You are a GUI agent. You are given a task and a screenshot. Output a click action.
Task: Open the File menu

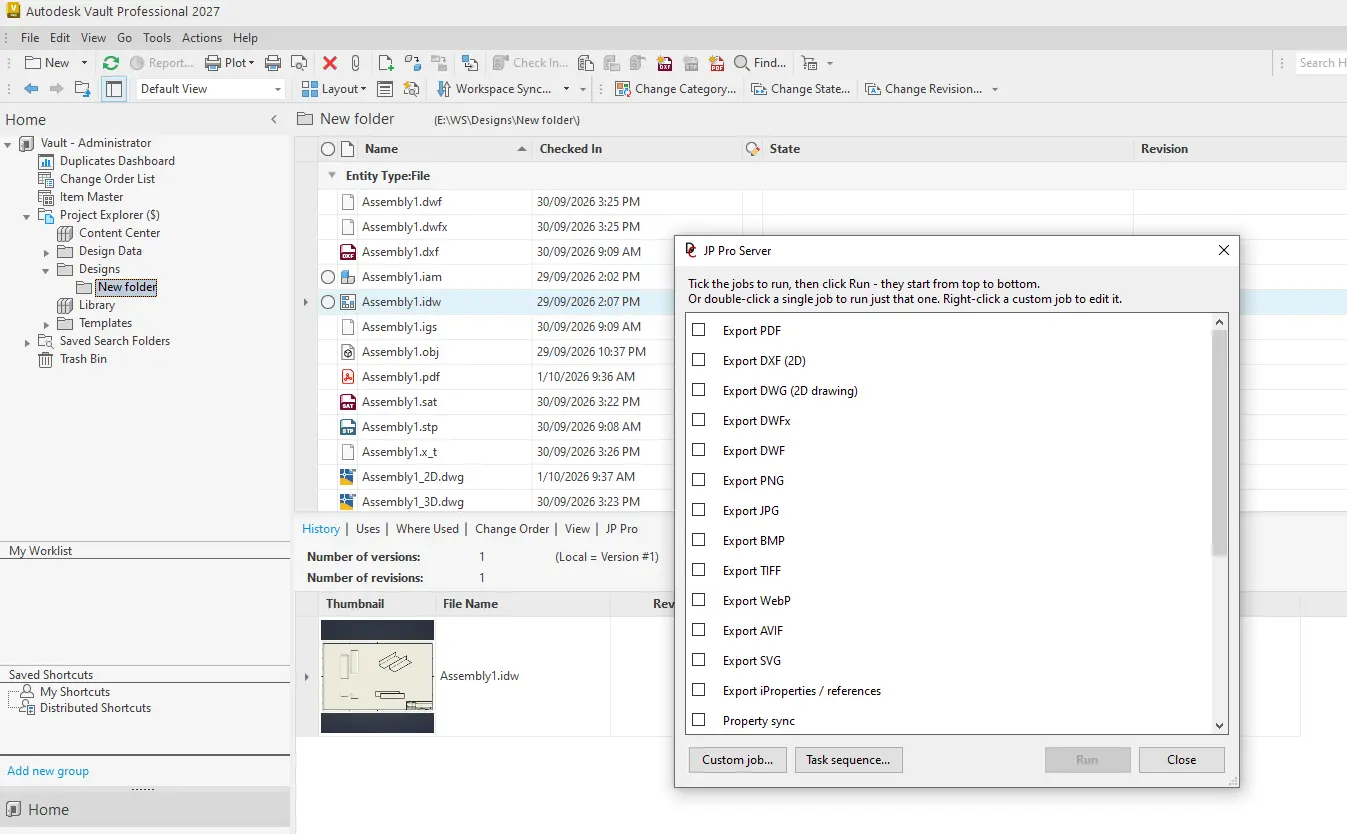coord(30,38)
